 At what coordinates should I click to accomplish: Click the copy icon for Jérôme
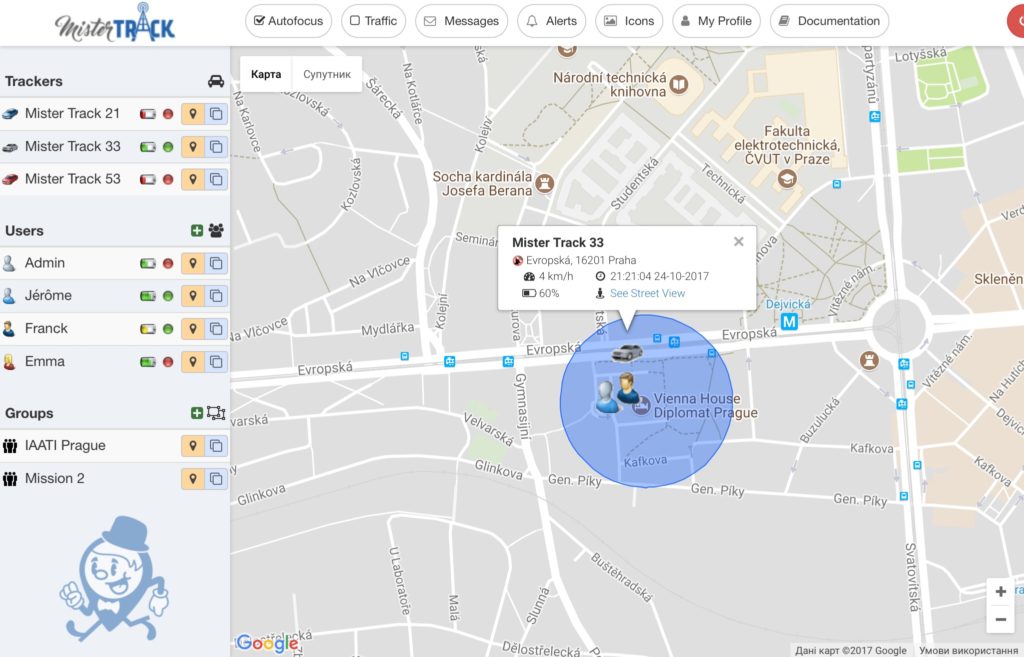tap(216, 296)
